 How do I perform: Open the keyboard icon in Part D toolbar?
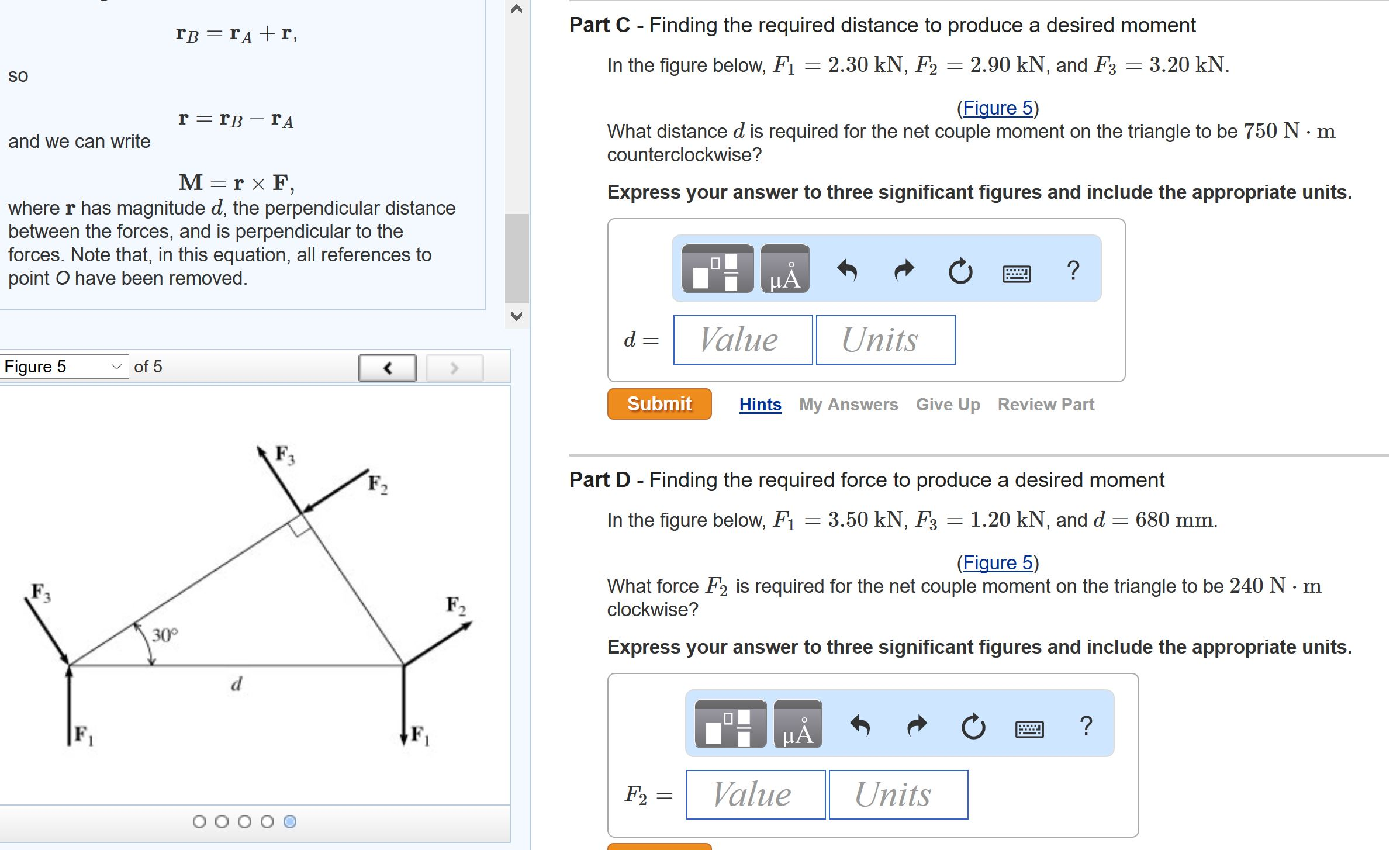(1031, 728)
